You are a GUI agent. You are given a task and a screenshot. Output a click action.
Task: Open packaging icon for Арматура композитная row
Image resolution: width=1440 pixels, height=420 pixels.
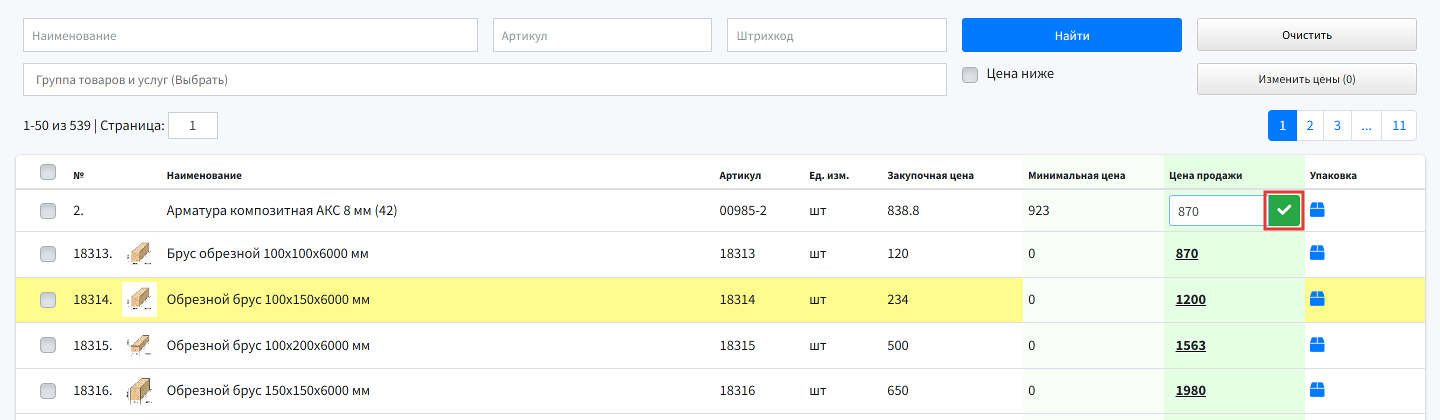point(1317,210)
